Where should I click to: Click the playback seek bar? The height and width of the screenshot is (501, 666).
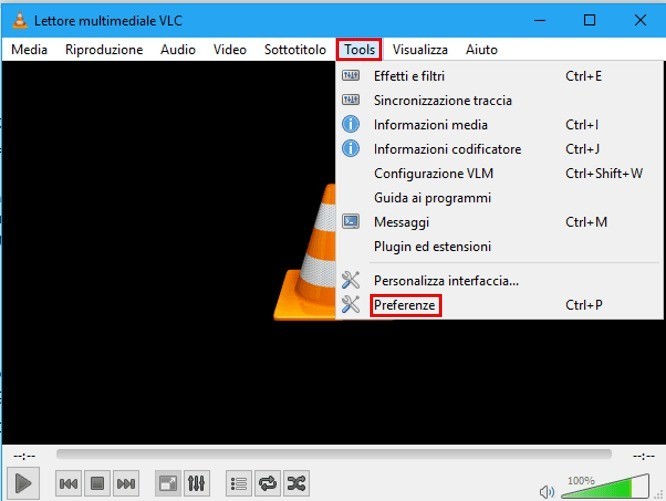click(x=333, y=454)
